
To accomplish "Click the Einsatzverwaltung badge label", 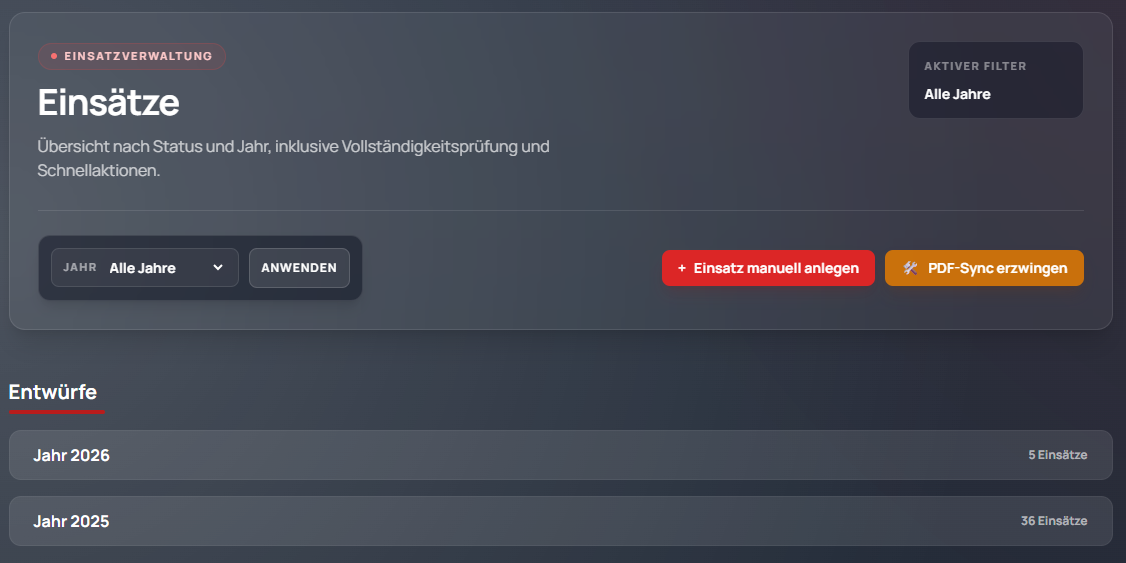I will tap(138, 56).
